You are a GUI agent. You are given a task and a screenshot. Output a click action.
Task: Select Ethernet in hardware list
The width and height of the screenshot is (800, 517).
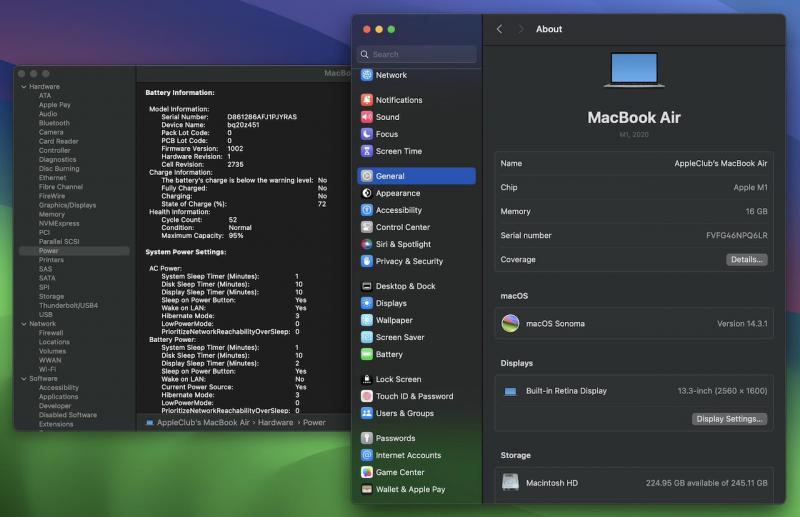point(52,178)
